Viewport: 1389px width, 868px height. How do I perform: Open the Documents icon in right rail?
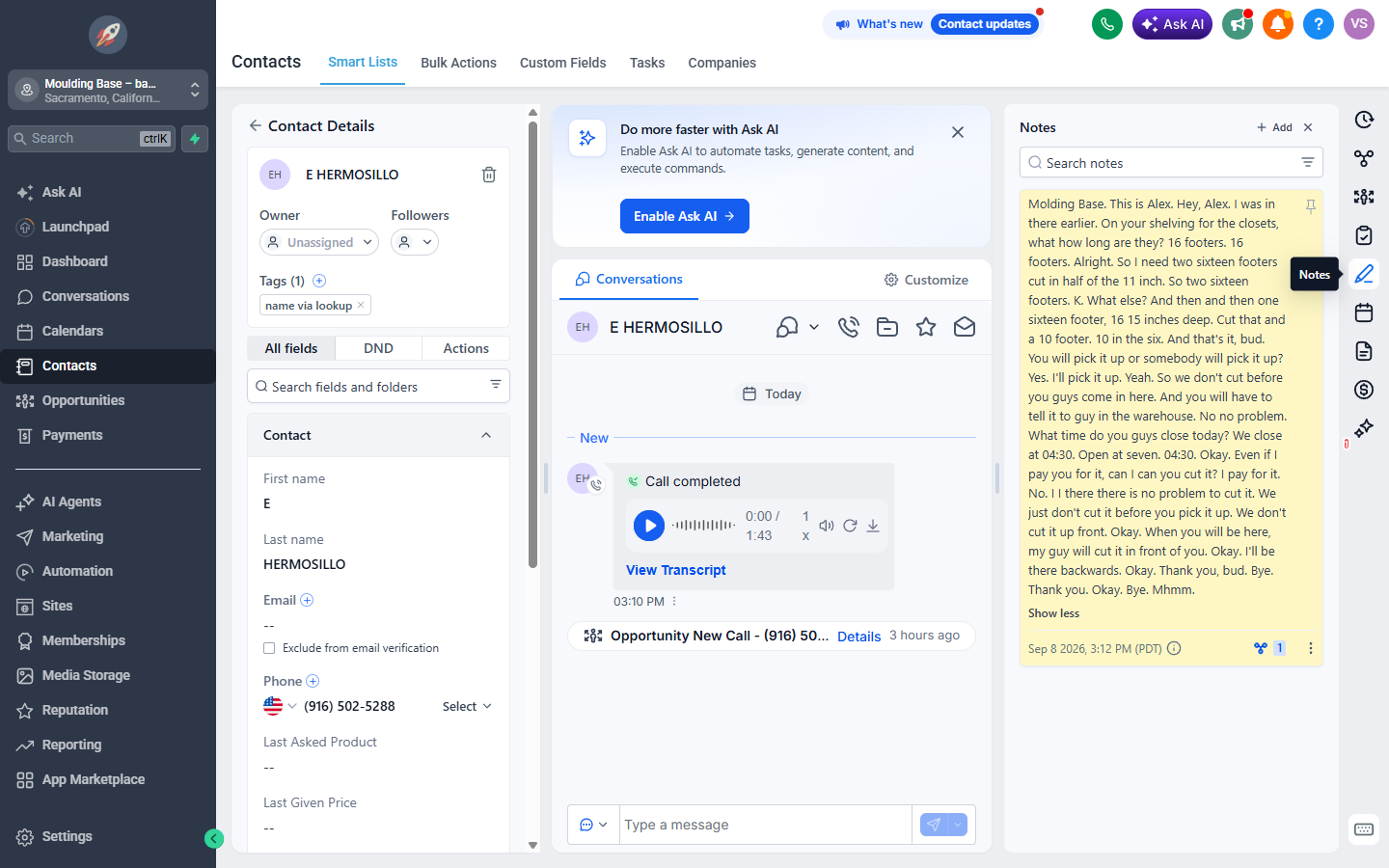click(x=1364, y=351)
